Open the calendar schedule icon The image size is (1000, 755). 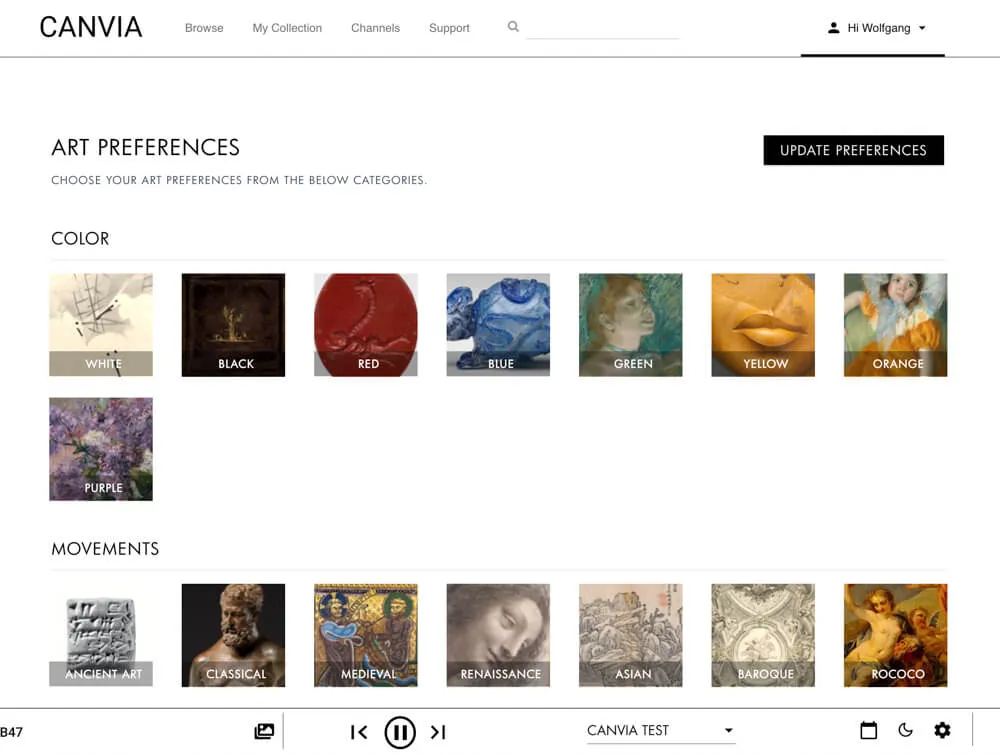869,730
